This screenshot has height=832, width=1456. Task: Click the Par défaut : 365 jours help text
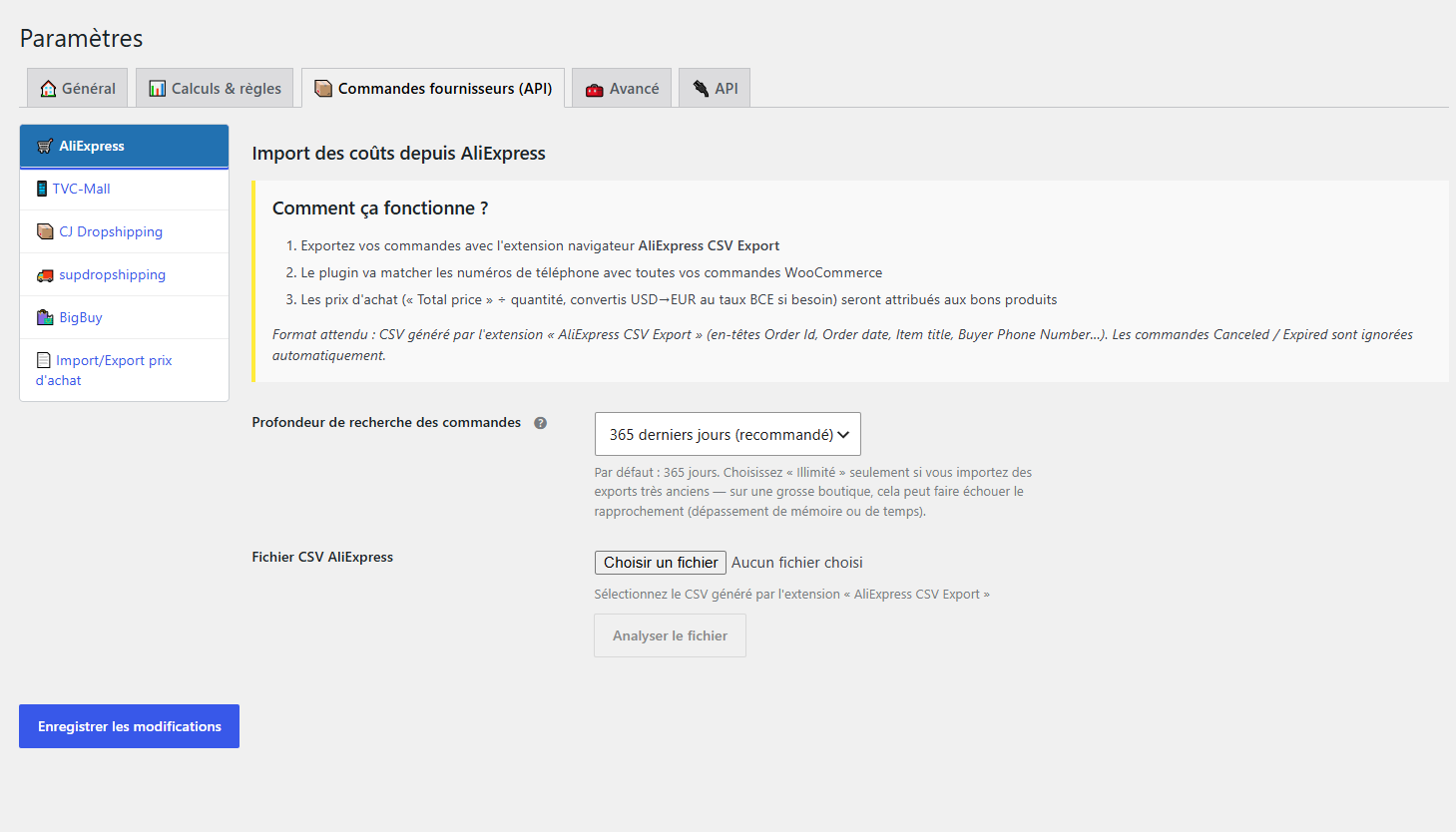pos(813,492)
